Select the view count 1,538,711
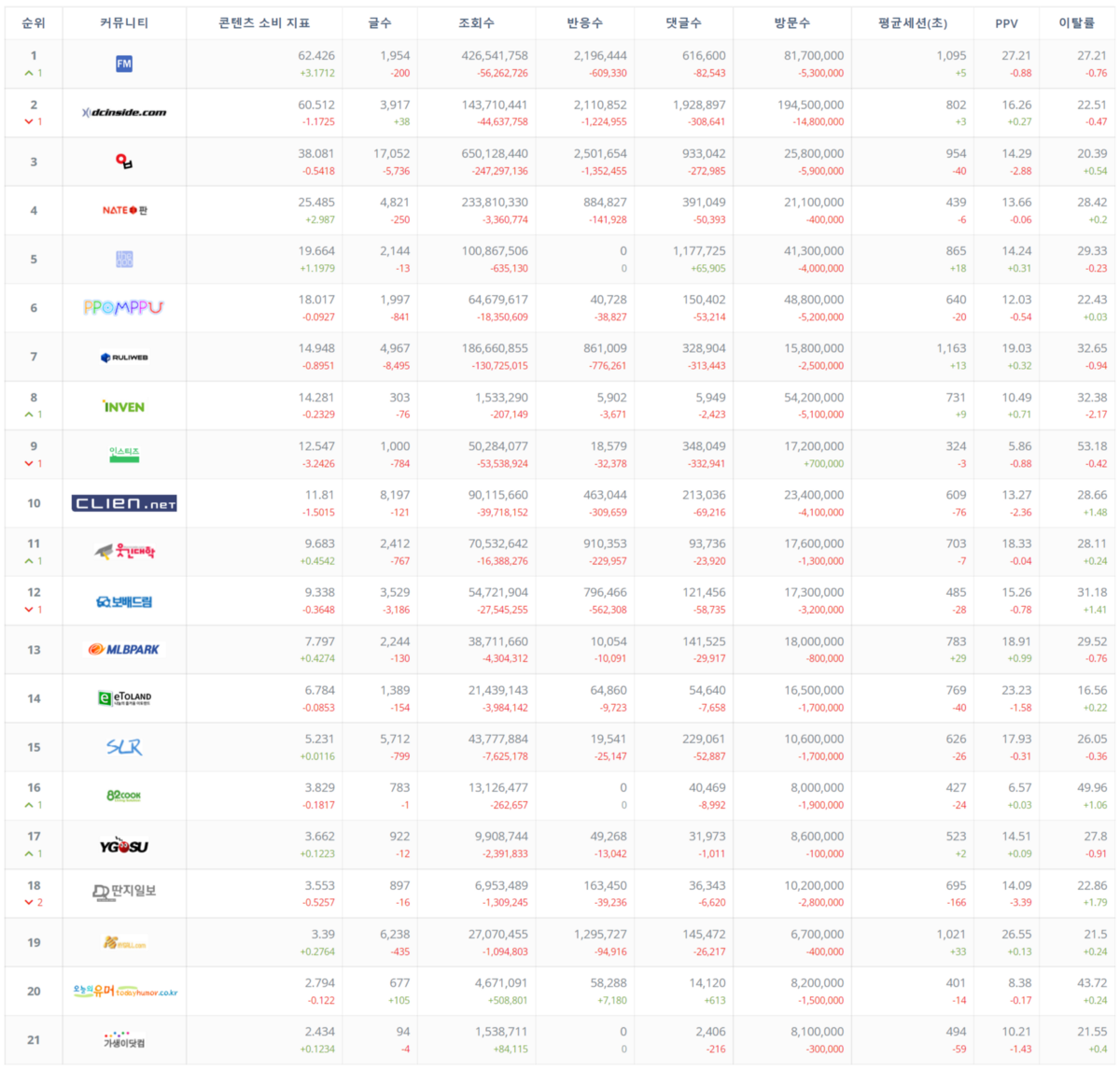Viewport: 1120px width, 1071px height. (x=502, y=1032)
